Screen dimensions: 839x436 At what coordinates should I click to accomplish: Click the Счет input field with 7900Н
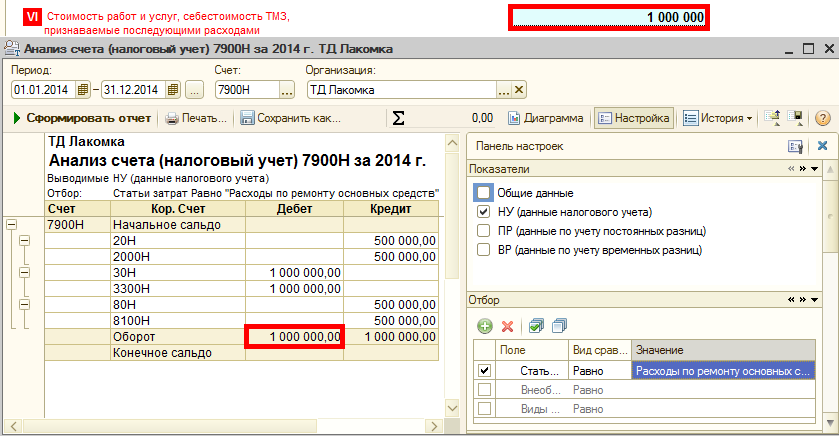tap(245, 90)
